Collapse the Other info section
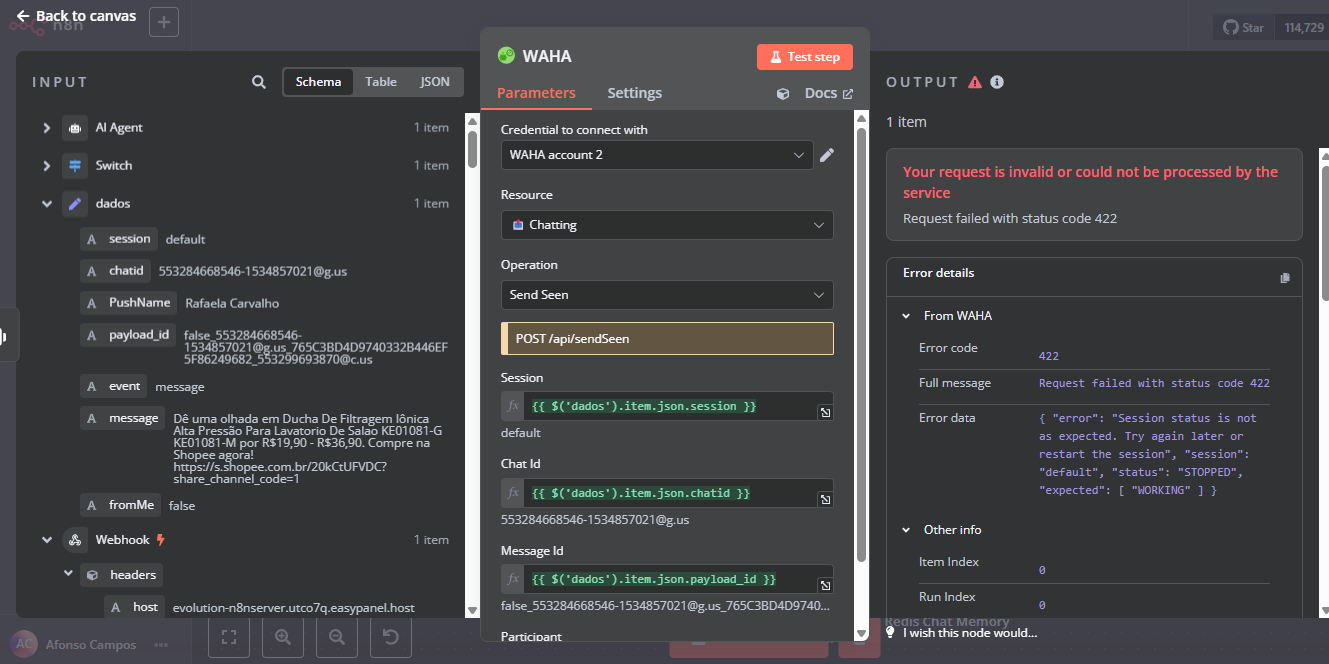 906,530
